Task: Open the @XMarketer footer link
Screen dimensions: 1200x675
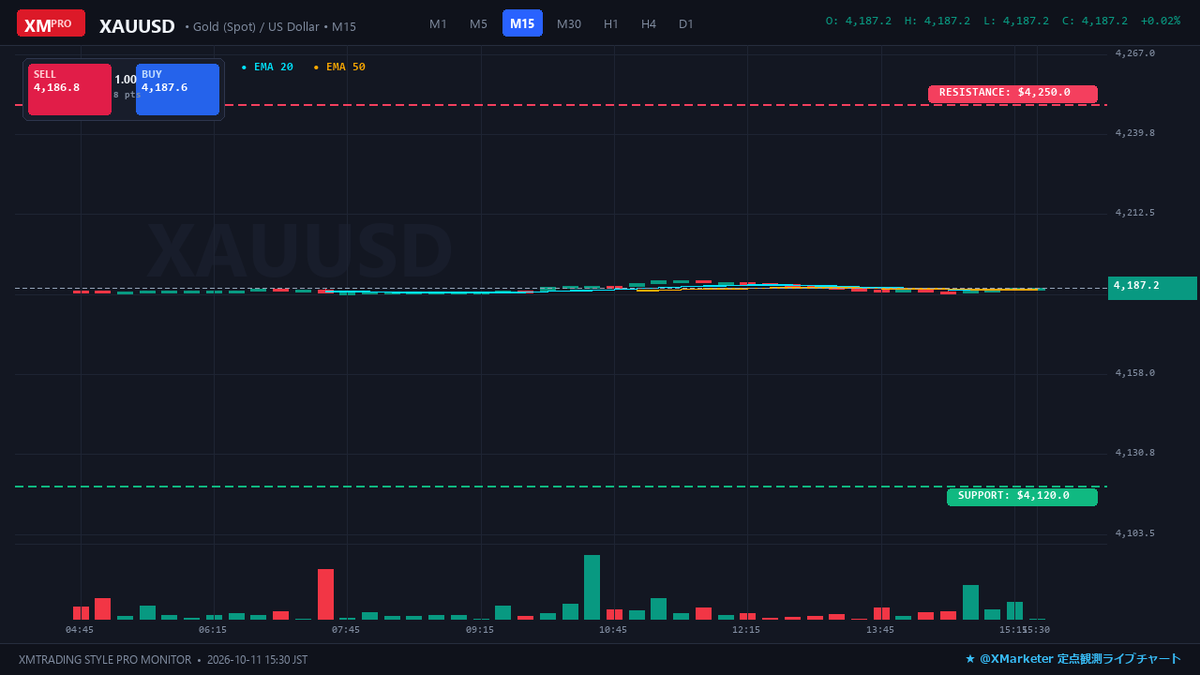Action: [1073, 659]
